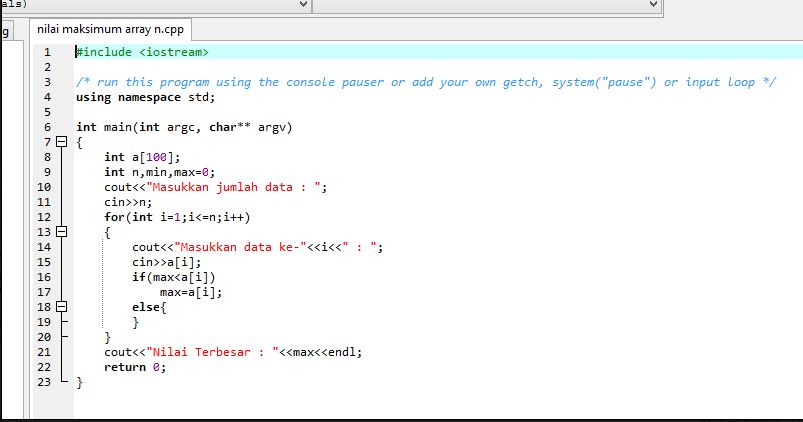Viewport: 803px width, 422px height.
Task: Click line number 5 in the gutter
Action: pos(47,112)
